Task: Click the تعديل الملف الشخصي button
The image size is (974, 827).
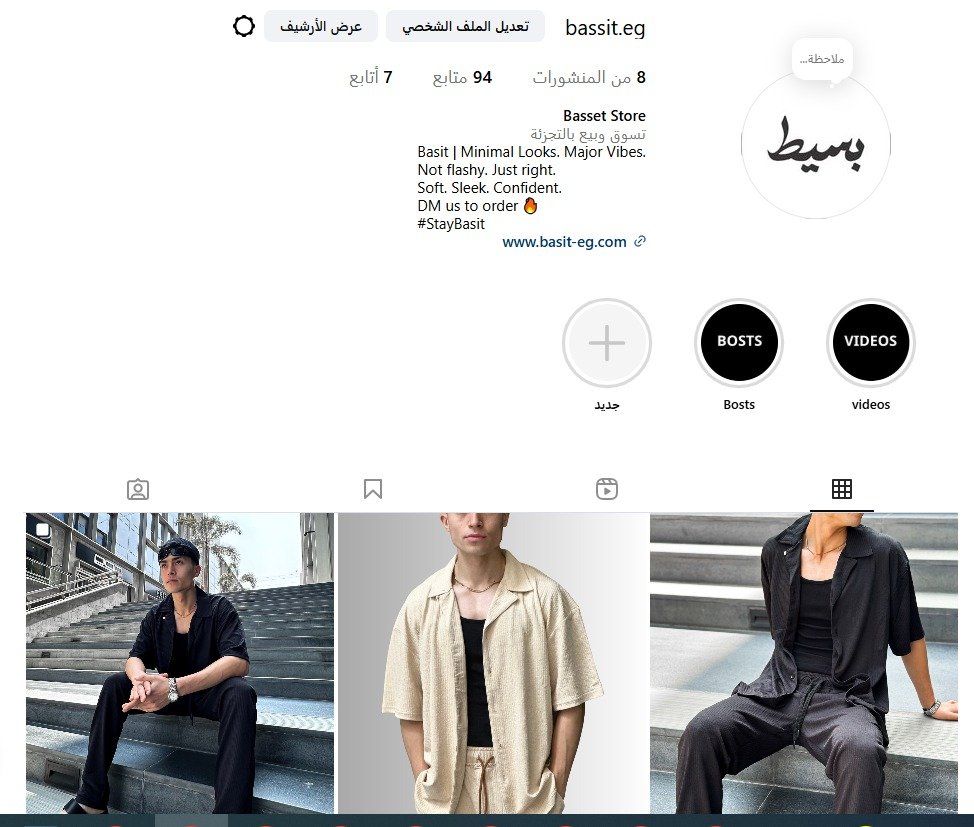Action: point(465,26)
